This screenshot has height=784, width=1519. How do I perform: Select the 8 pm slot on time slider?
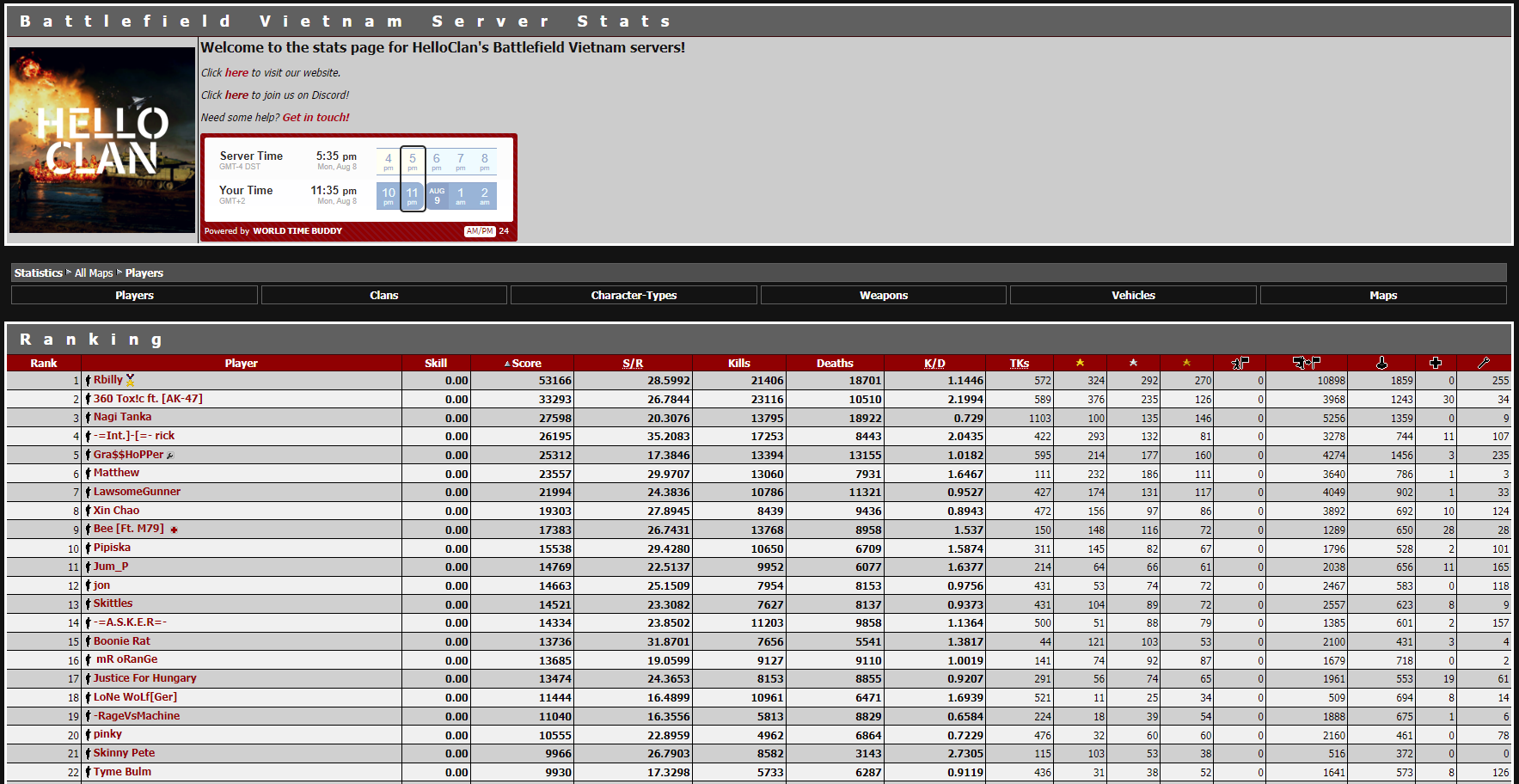tap(485, 161)
